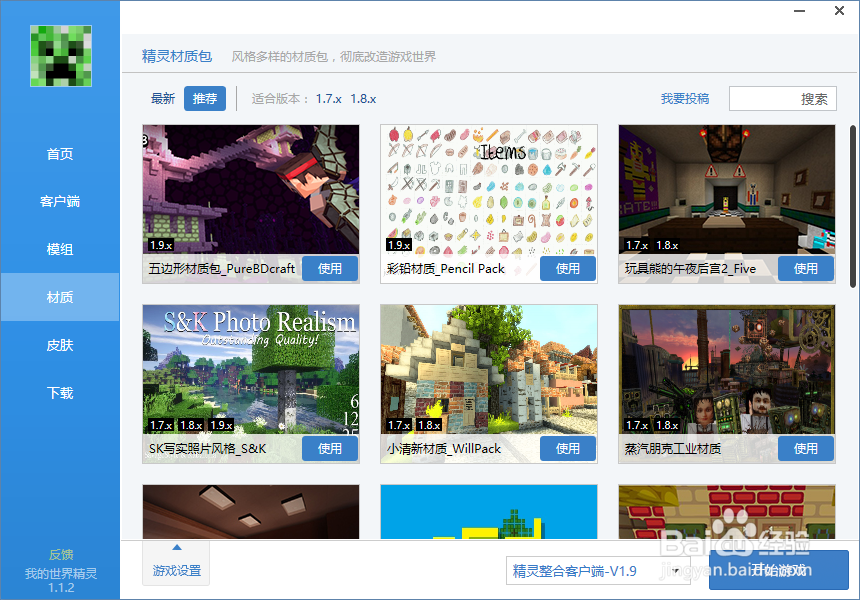Minimize the launcher window
This screenshot has height=600, width=860.
(x=800, y=11)
